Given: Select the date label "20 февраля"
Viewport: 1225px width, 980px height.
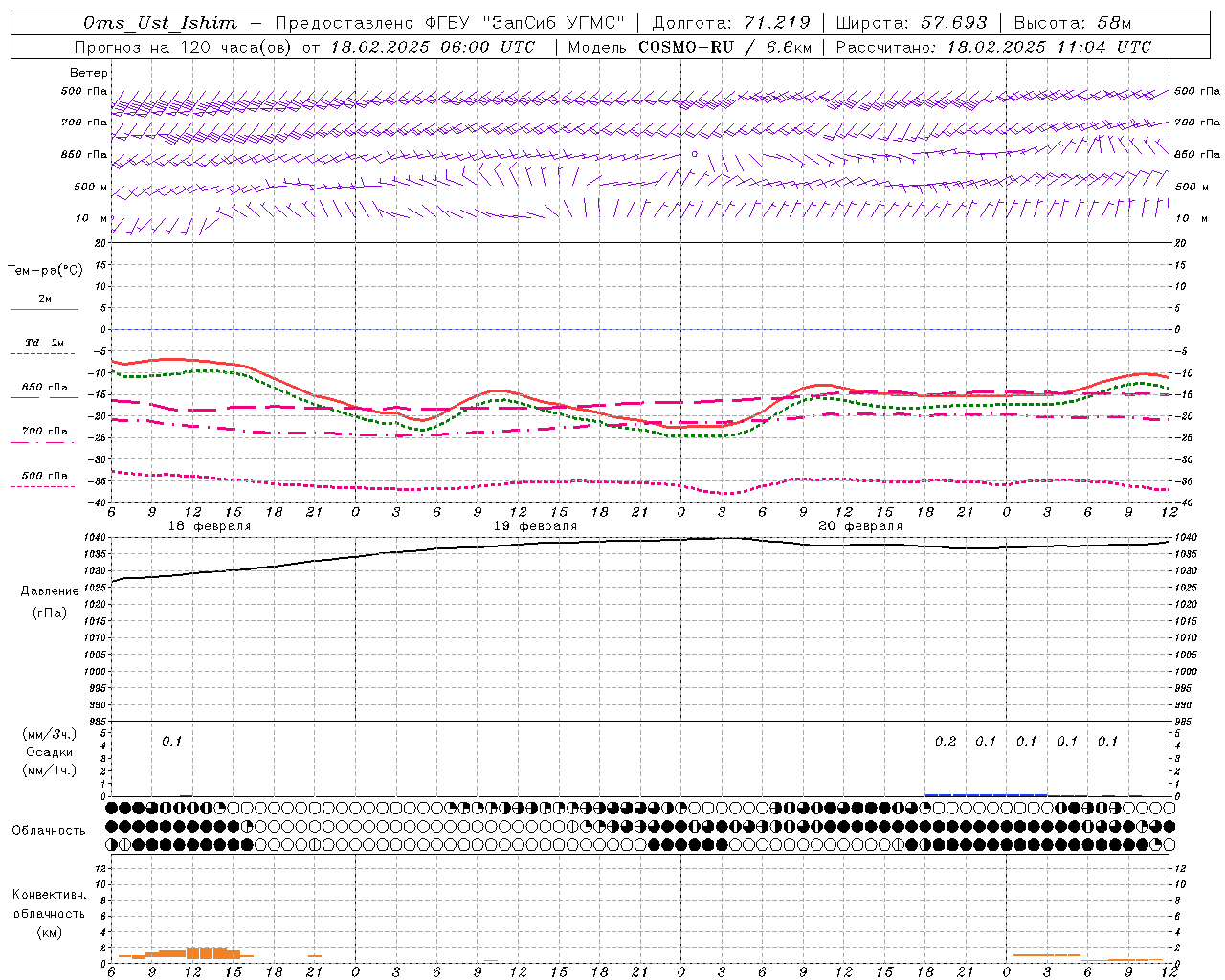Looking at the screenshot, I should (x=860, y=526).
